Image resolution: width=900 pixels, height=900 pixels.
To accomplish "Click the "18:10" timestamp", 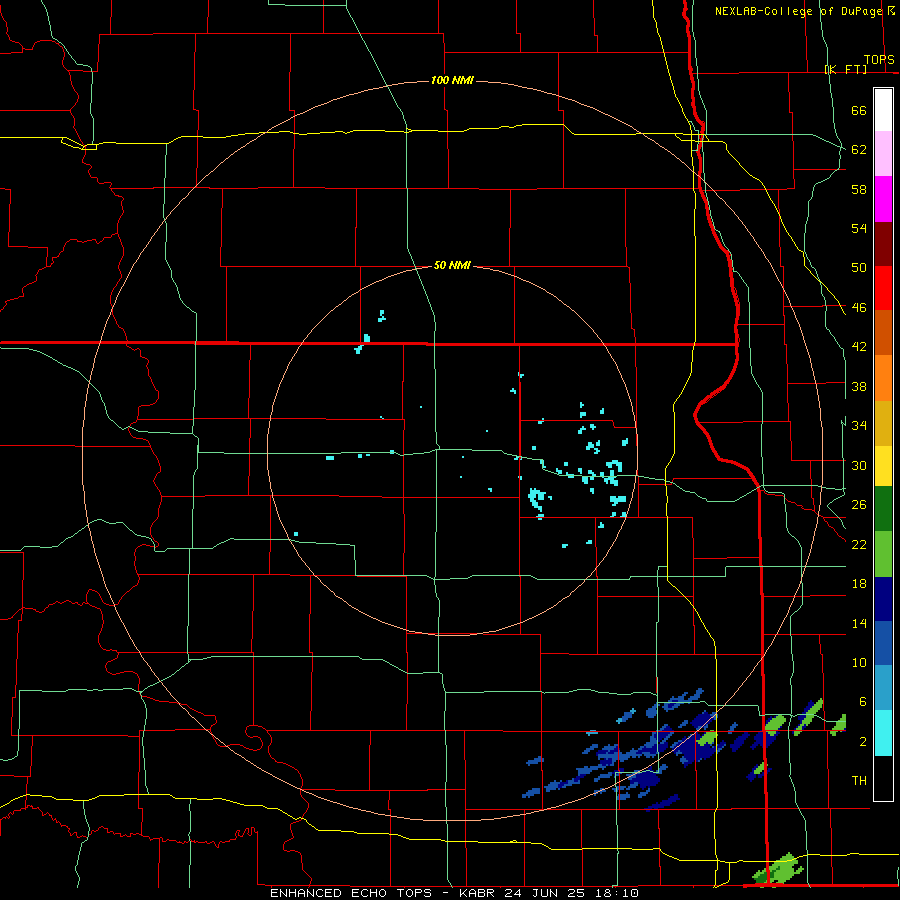I will [x=616, y=893].
